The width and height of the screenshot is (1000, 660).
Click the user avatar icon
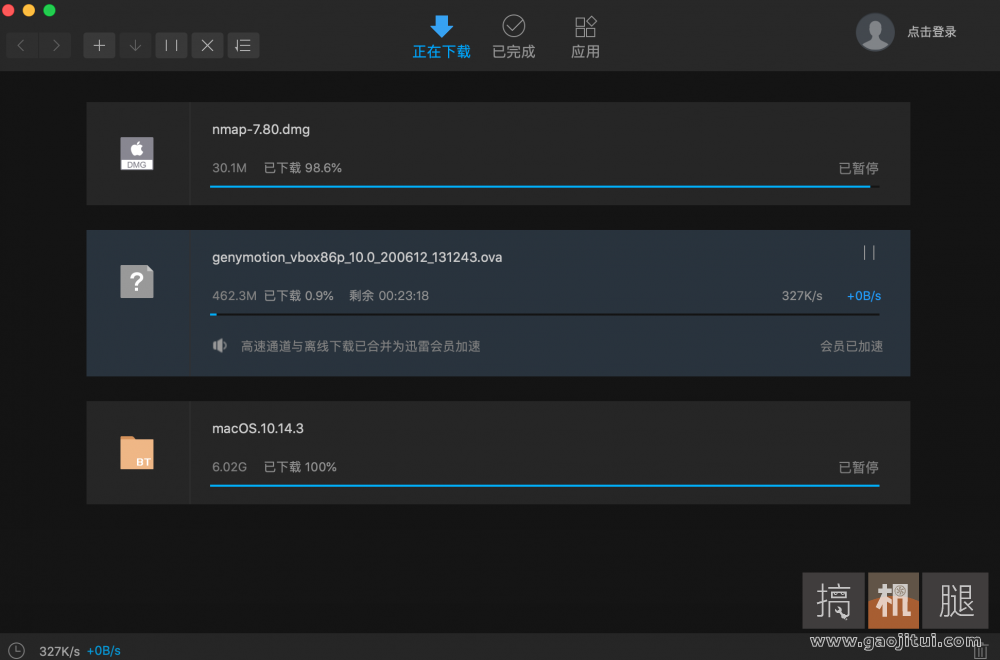pyautogui.click(x=874, y=32)
